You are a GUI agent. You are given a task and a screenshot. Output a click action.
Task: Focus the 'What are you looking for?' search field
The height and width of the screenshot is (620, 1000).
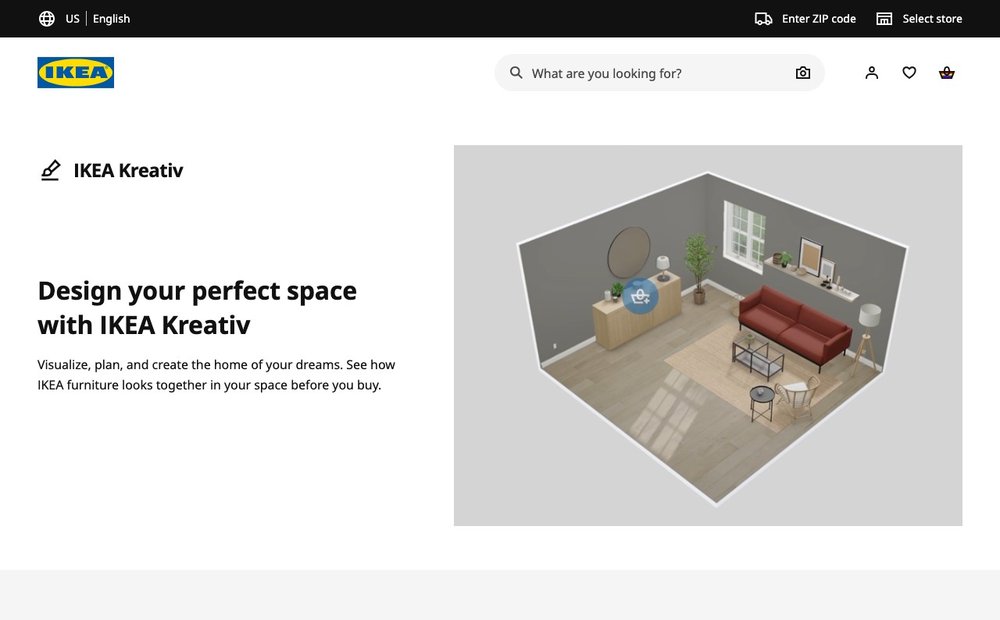[x=659, y=73]
